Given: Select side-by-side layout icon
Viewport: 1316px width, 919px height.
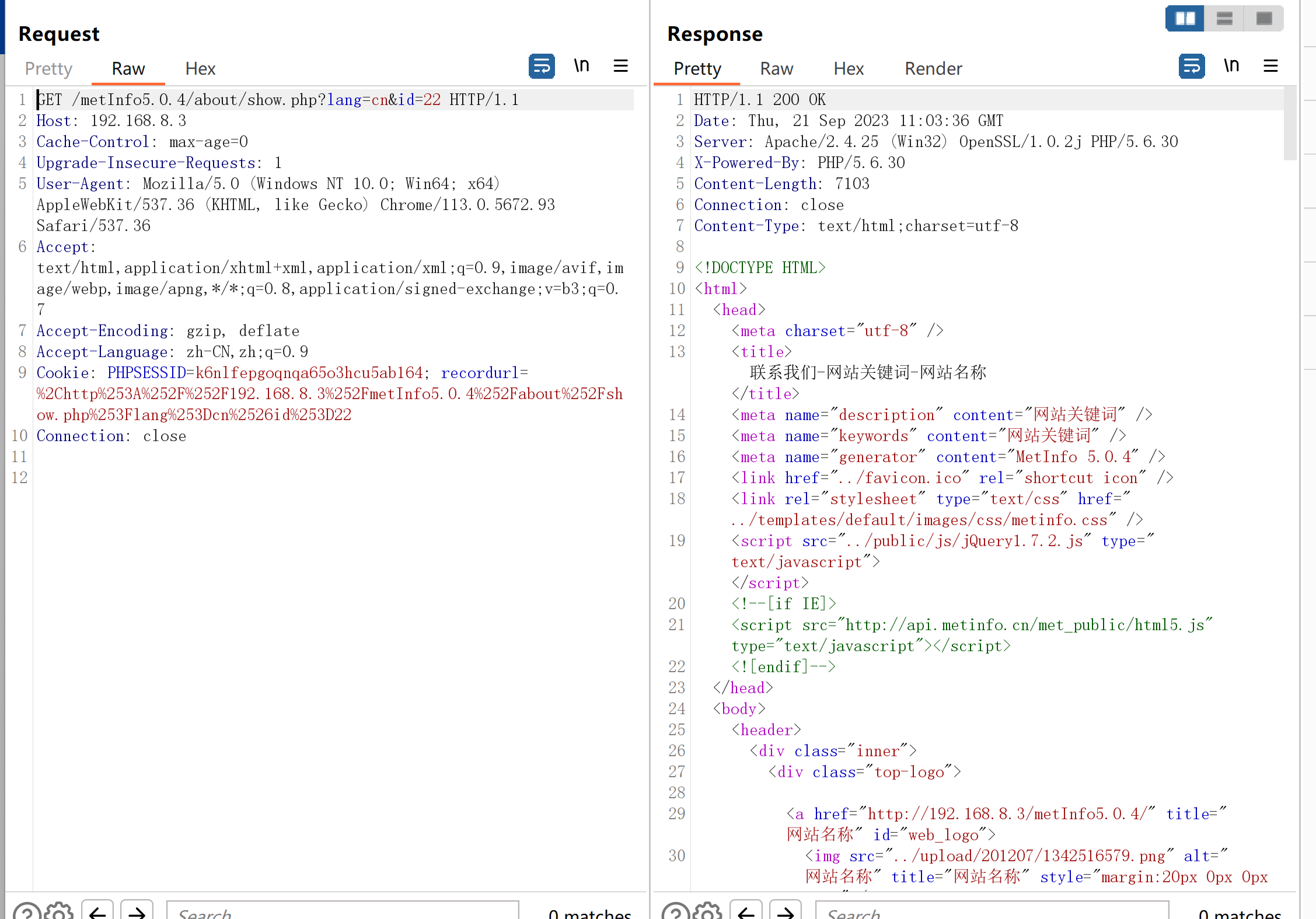Looking at the screenshot, I should (x=1185, y=19).
